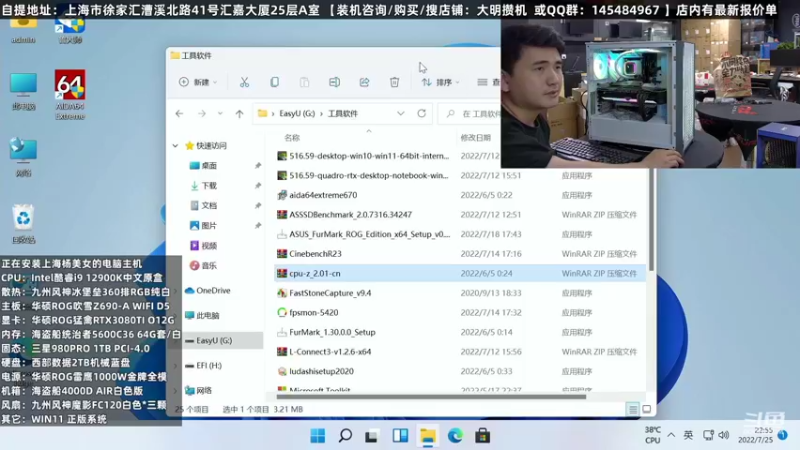Sort by the 修改日期 column header
This screenshot has width=800, height=450.
point(476,138)
